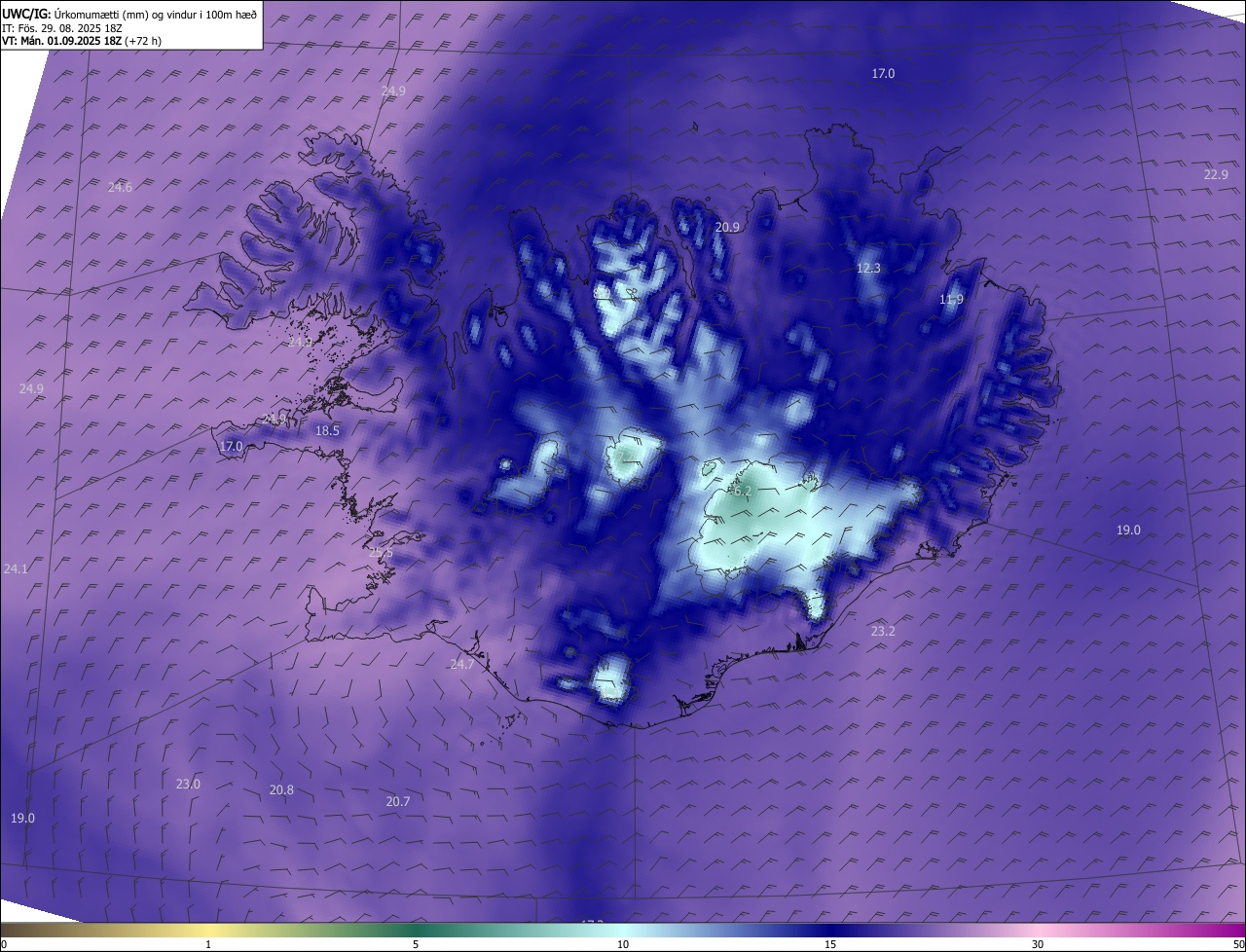Click the 1 tick on the colour scale
This screenshot has height=952, width=1246.
(x=208, y=944)
